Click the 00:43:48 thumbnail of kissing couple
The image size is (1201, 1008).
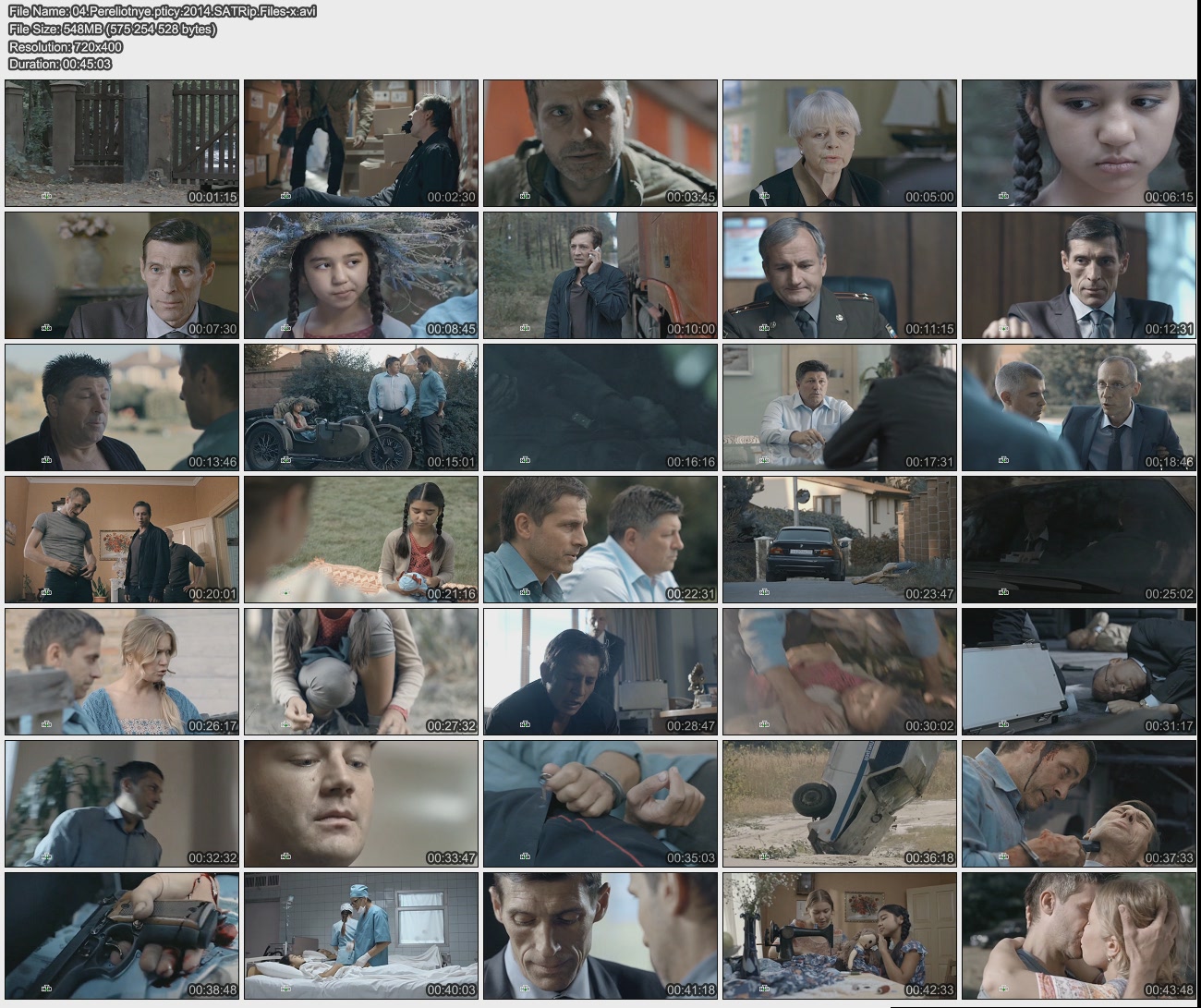(1078, 936)
